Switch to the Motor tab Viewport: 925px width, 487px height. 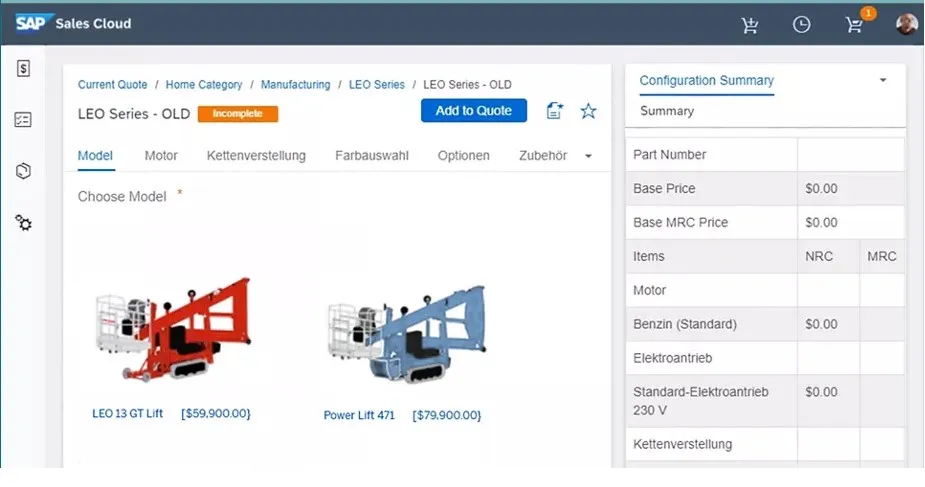click(161, 156)
